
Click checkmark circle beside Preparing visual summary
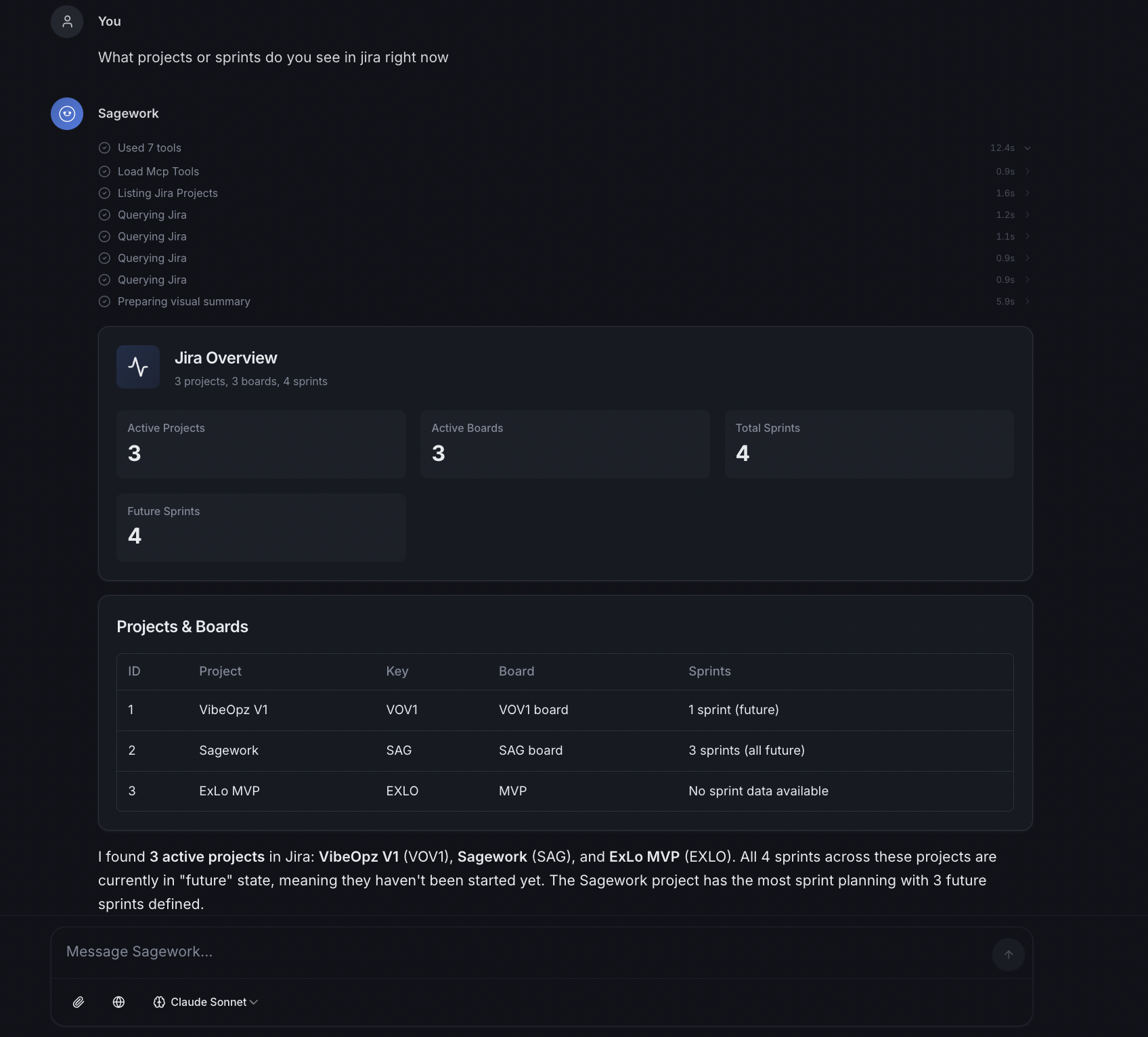tap(104, 301)
